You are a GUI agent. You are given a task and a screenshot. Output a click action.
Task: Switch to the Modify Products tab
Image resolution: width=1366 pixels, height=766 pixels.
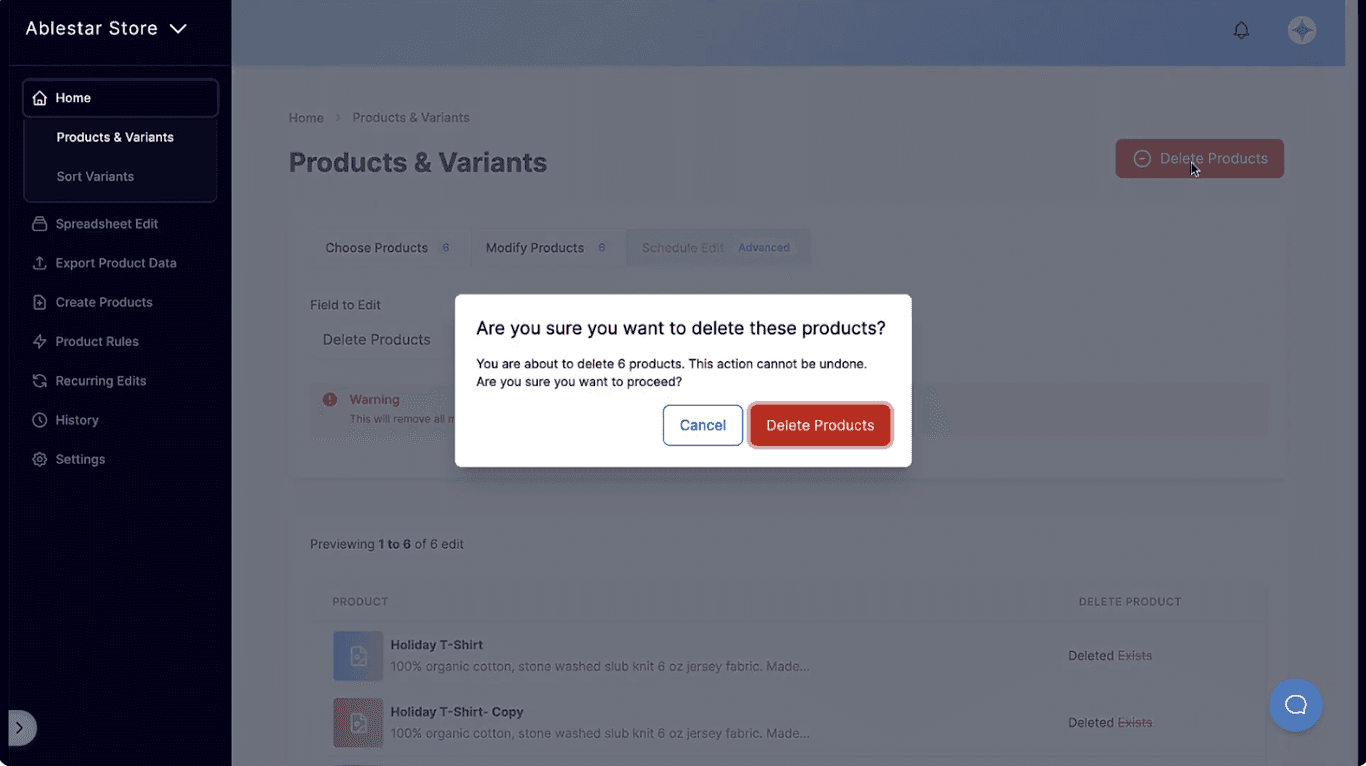(534, 247)
